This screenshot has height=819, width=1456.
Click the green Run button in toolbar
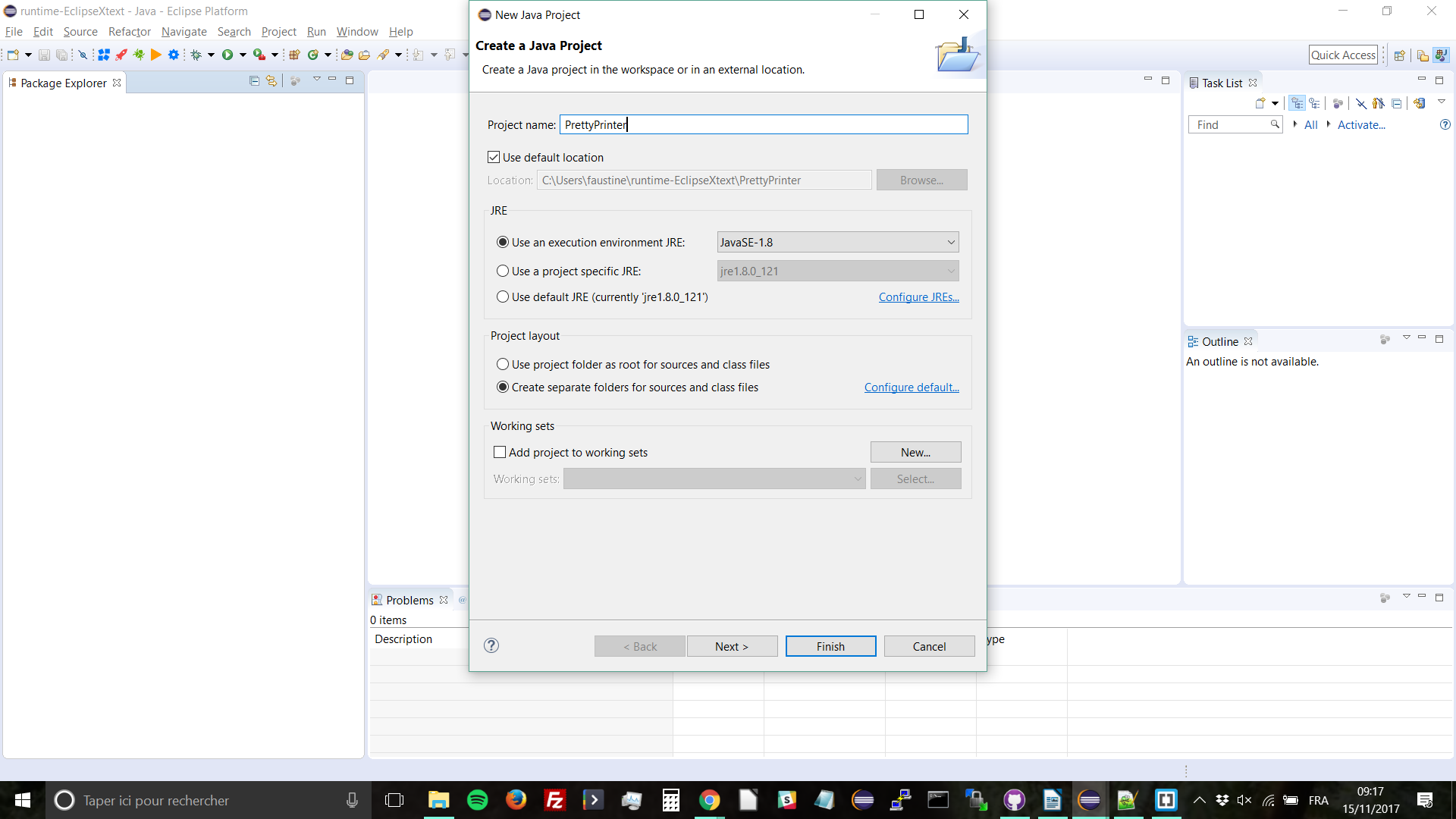(227, 55)
